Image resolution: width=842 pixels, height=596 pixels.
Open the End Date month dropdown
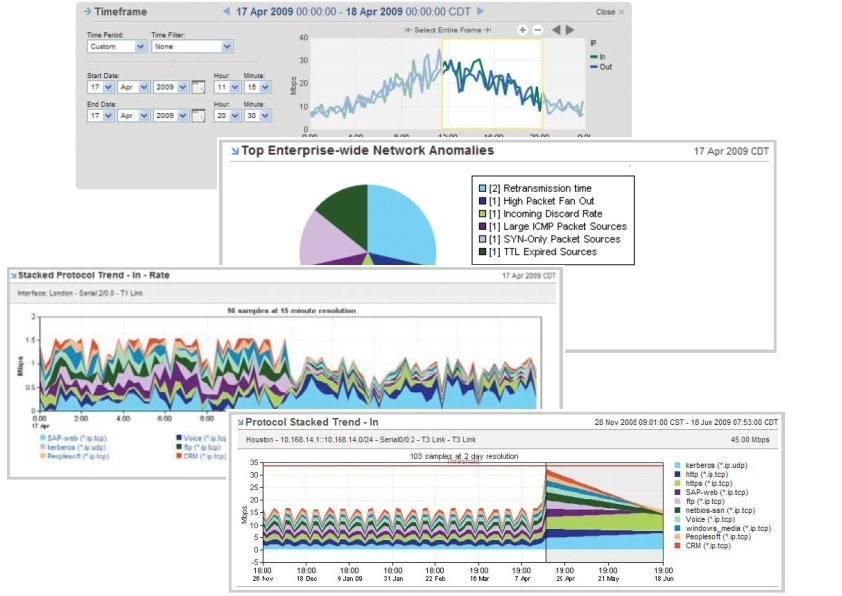[x=133, y=115]
